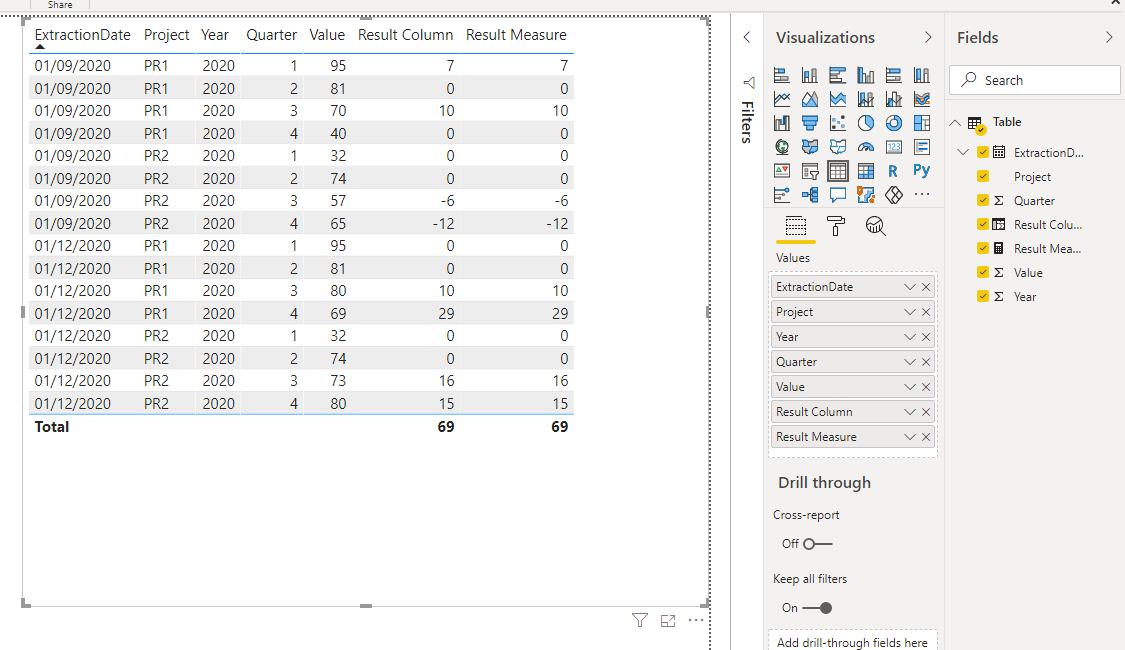Open the Format paint roller tab

(836, 226)
